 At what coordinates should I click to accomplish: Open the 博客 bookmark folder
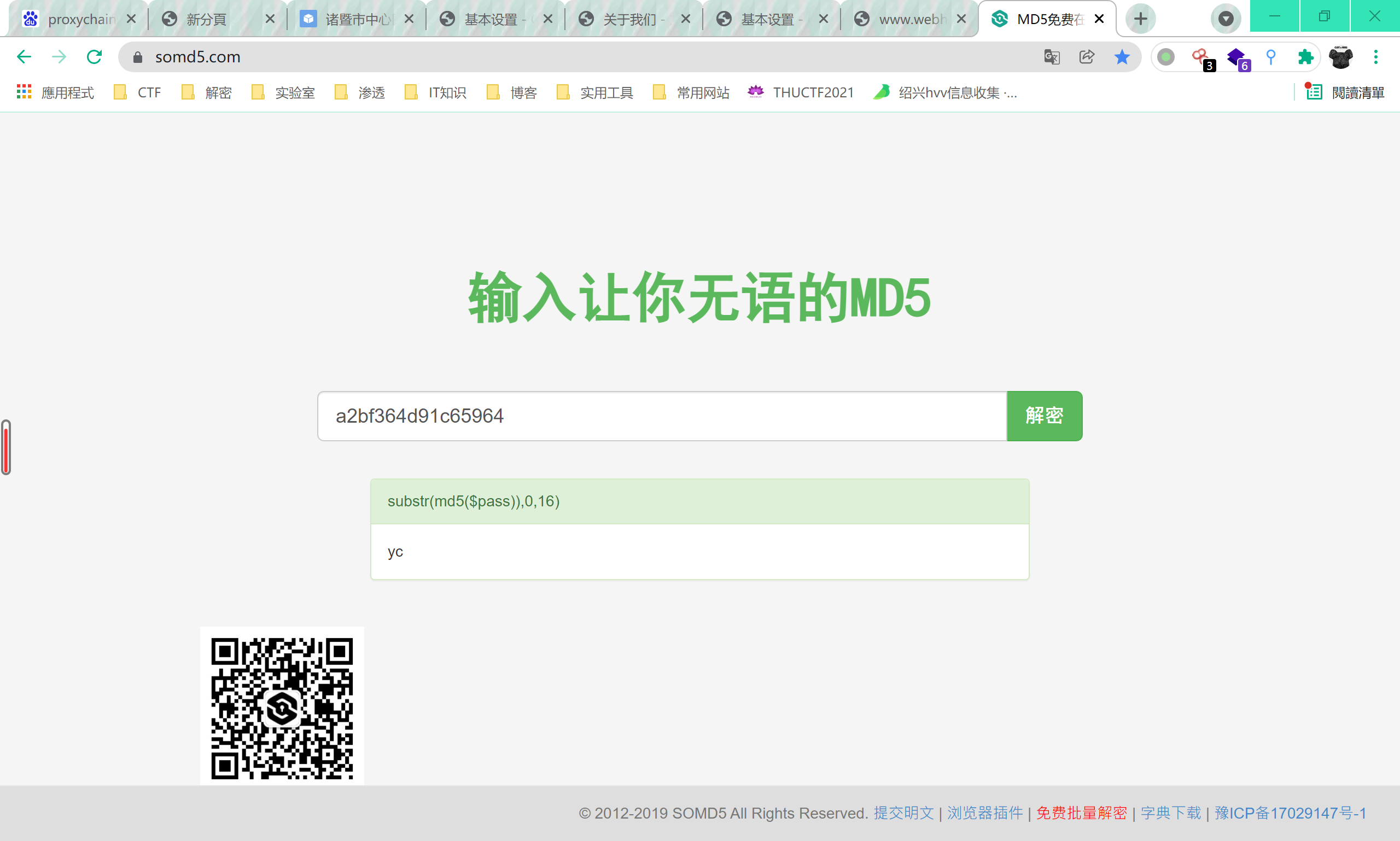511,92
